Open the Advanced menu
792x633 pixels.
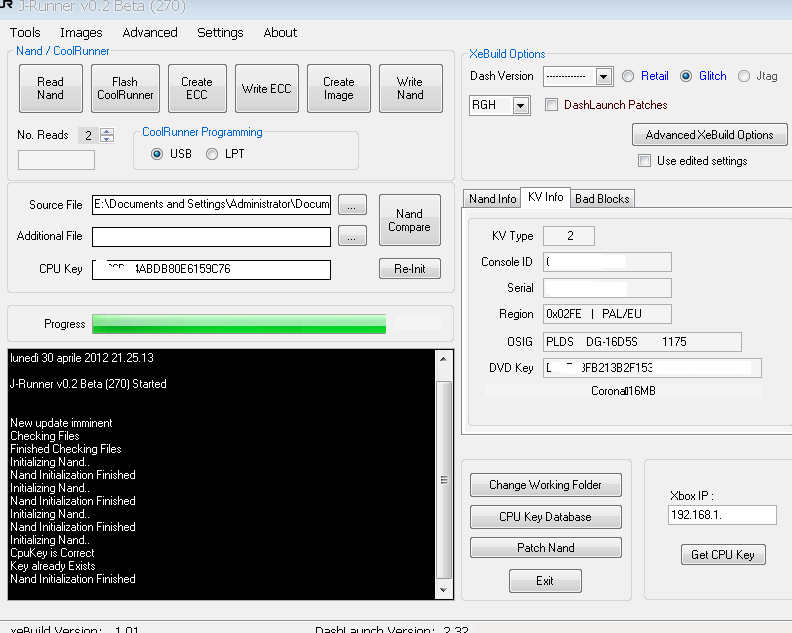click(150, 33)
